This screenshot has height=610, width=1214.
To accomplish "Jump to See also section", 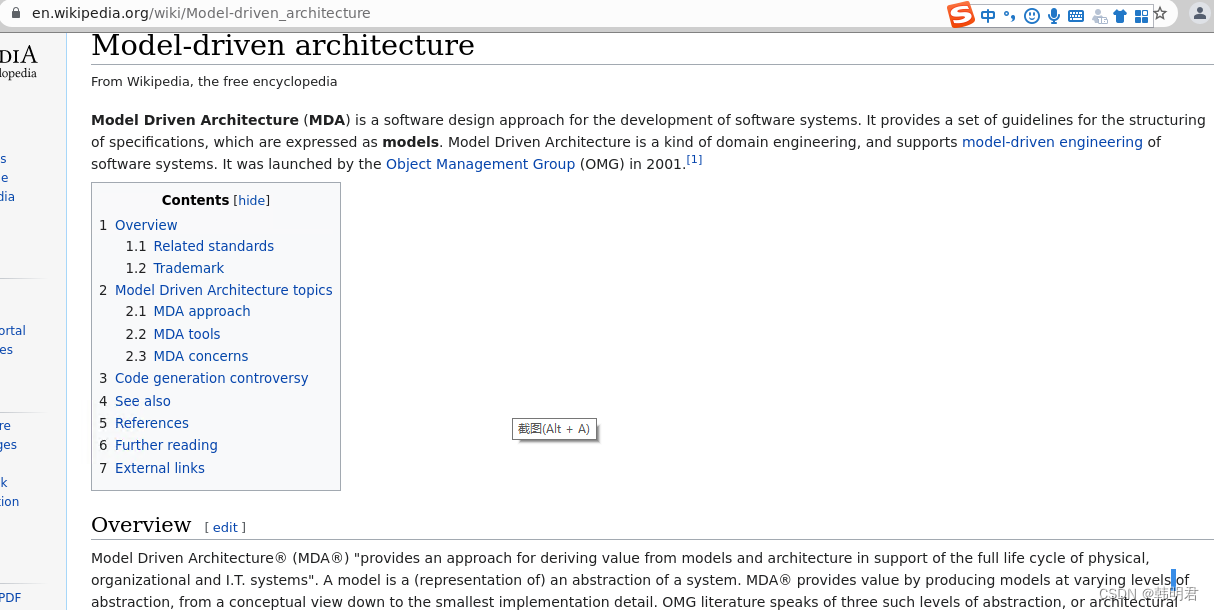I will pyautogui.click(x=142, y=401).
